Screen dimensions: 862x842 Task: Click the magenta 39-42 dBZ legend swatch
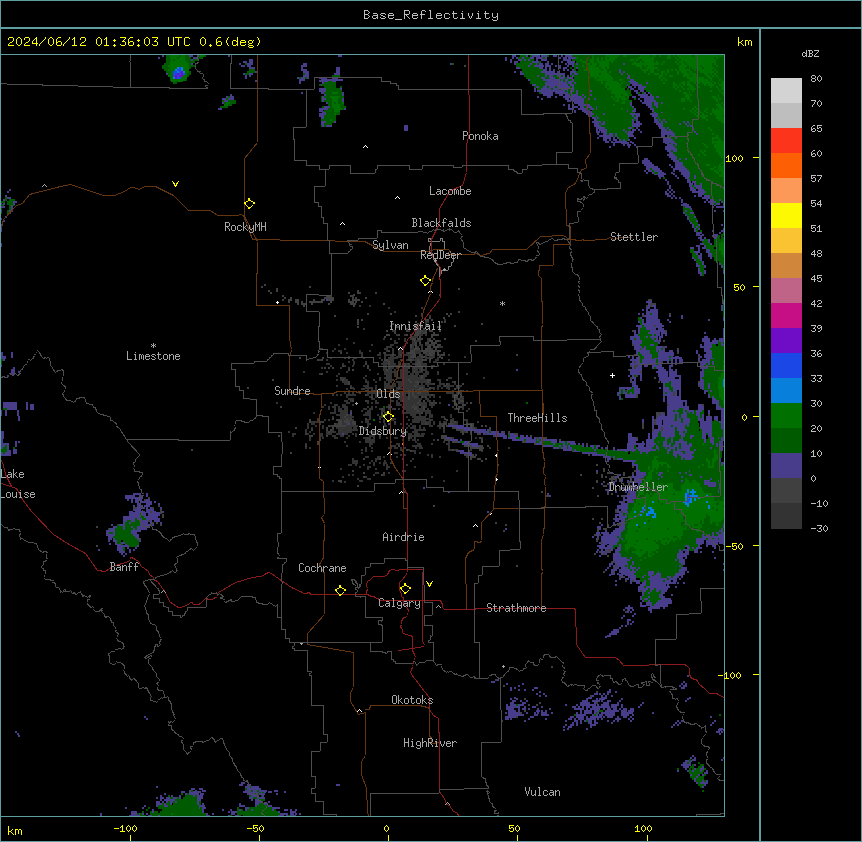pos(786,315)
